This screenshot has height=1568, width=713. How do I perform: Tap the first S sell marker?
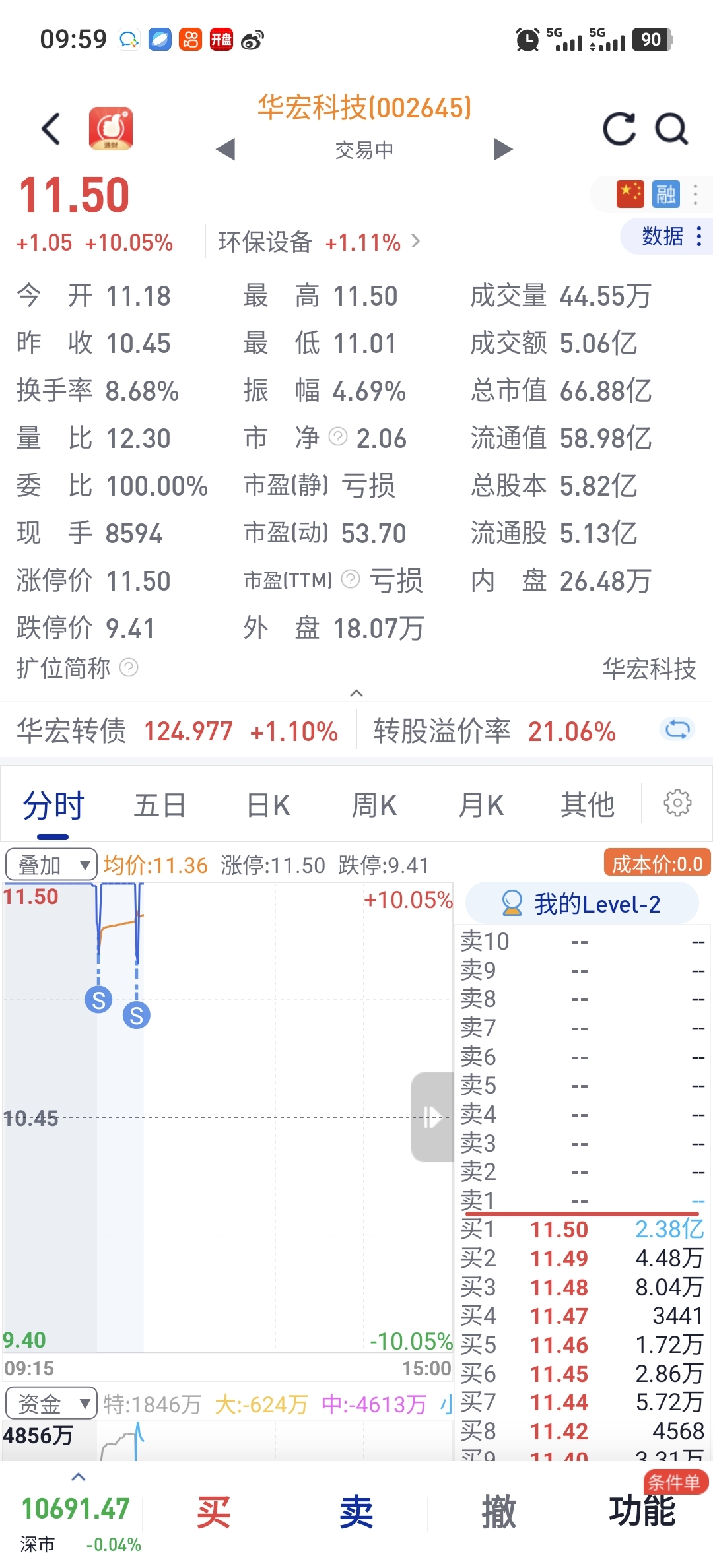tap(98, 1000)
